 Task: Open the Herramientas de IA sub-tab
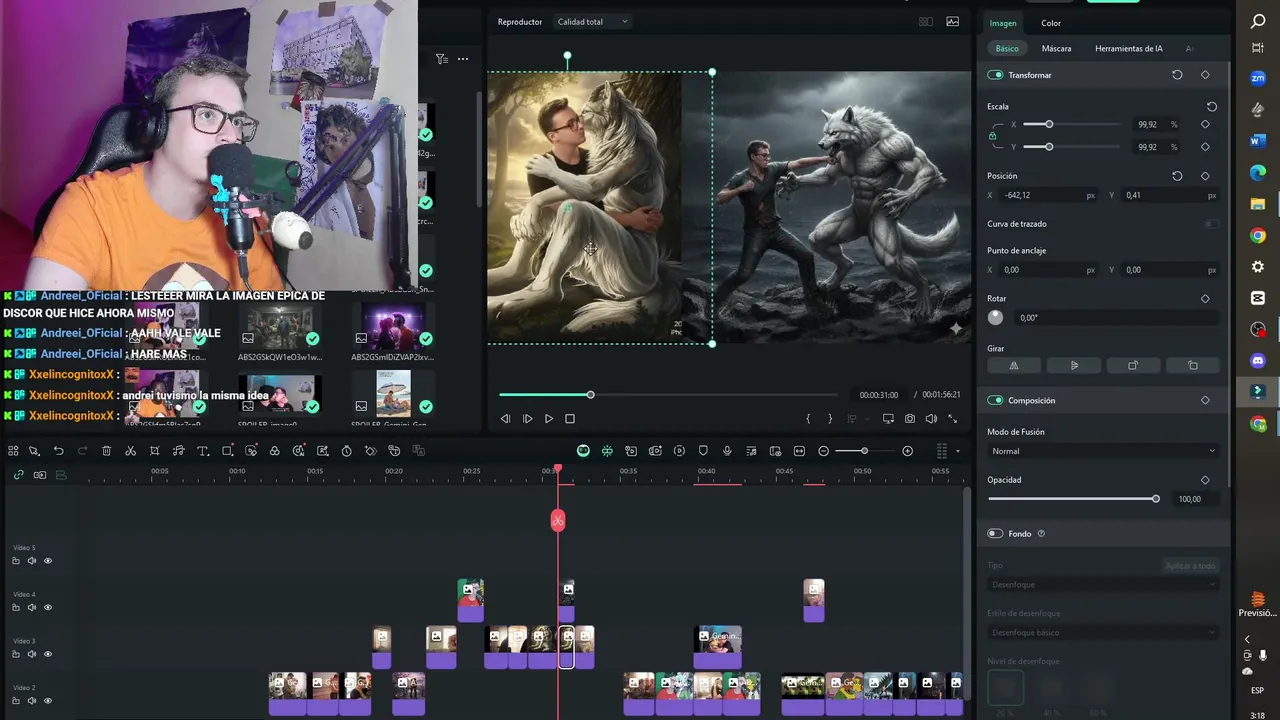click(1129, 48)
